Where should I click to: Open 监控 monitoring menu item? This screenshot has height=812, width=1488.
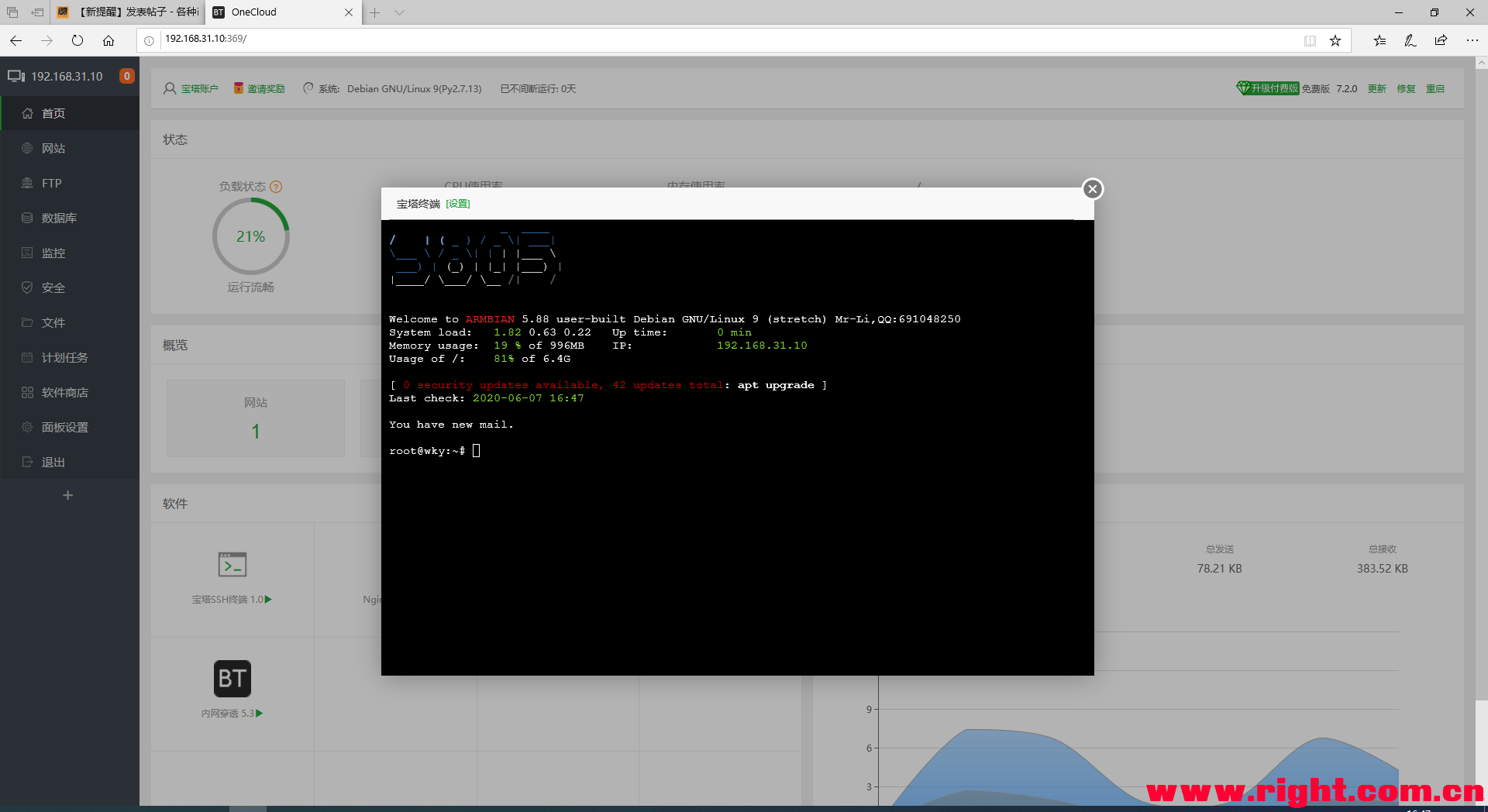(70, 253)
